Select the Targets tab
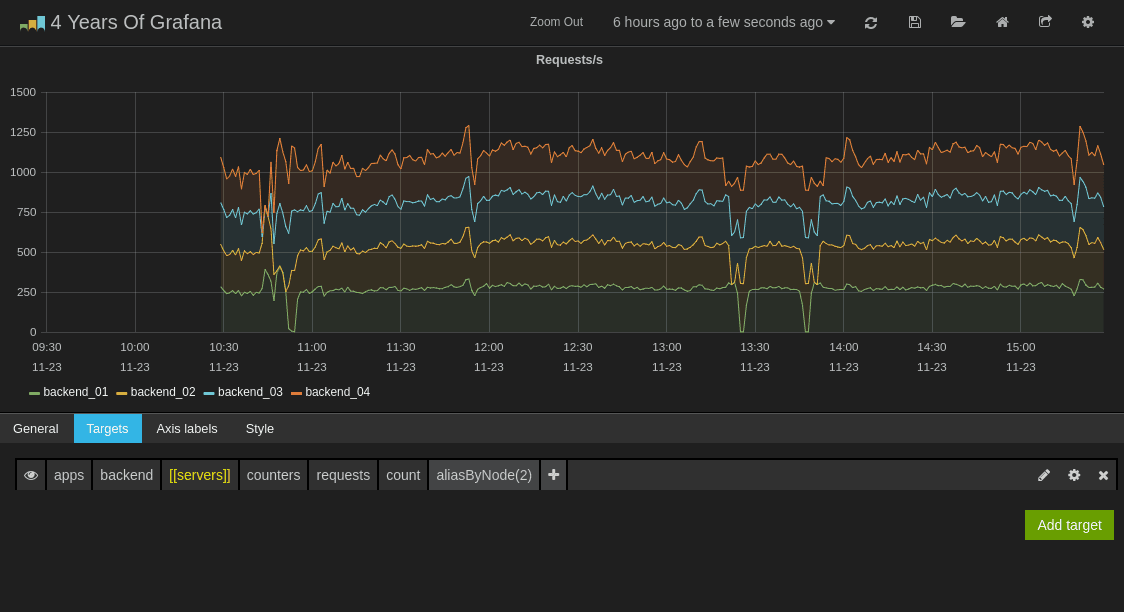Viewport: 1124px width, 612px height. click(108, 429)
